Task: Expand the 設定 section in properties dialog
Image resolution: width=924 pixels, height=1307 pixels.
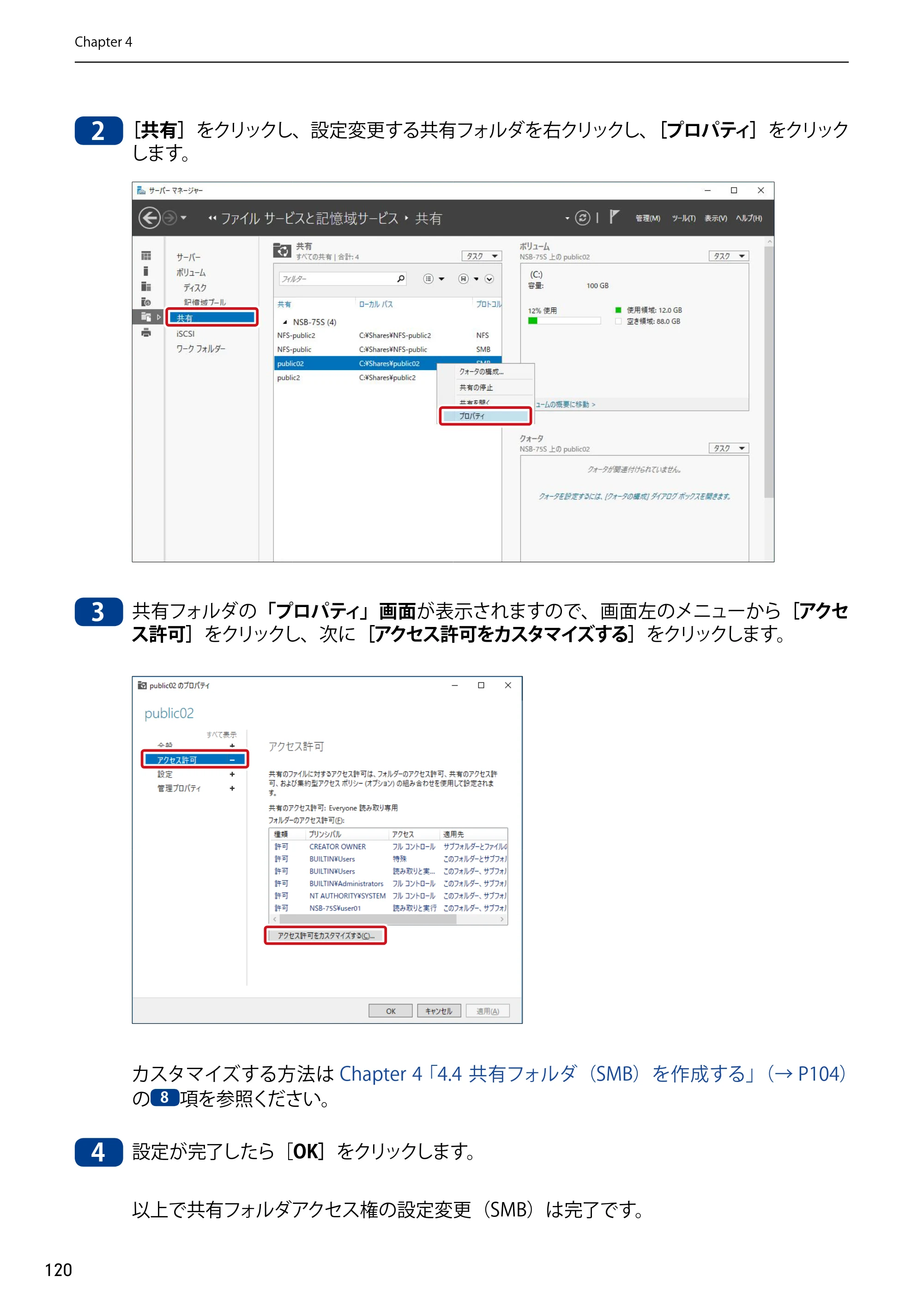Action: [232, 774]
